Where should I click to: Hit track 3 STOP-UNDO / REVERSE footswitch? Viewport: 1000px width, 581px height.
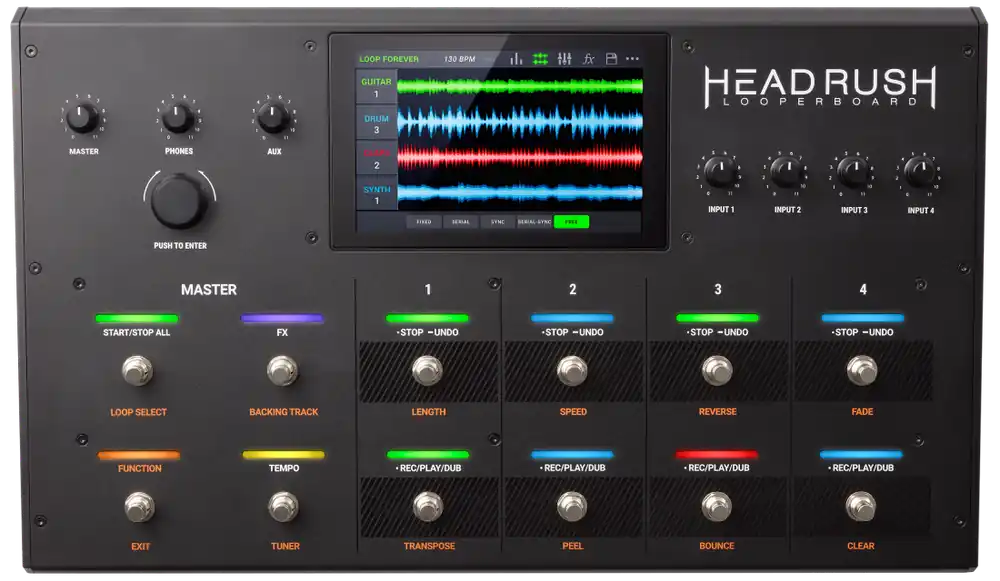[717, 371]
